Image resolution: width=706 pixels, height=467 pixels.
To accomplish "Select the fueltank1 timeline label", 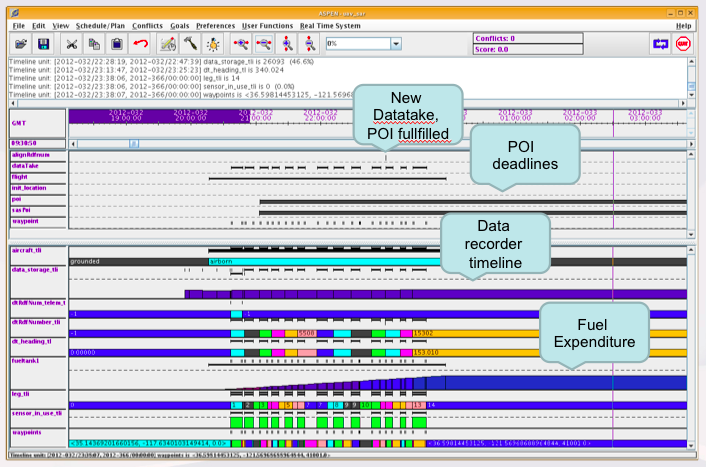I will (38, 373).
